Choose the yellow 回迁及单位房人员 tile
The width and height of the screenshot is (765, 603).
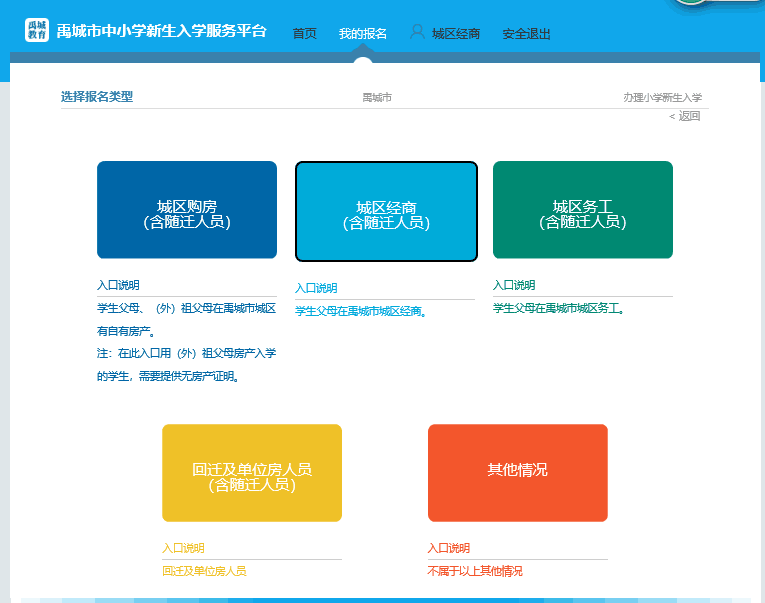[x=252, y=473]
